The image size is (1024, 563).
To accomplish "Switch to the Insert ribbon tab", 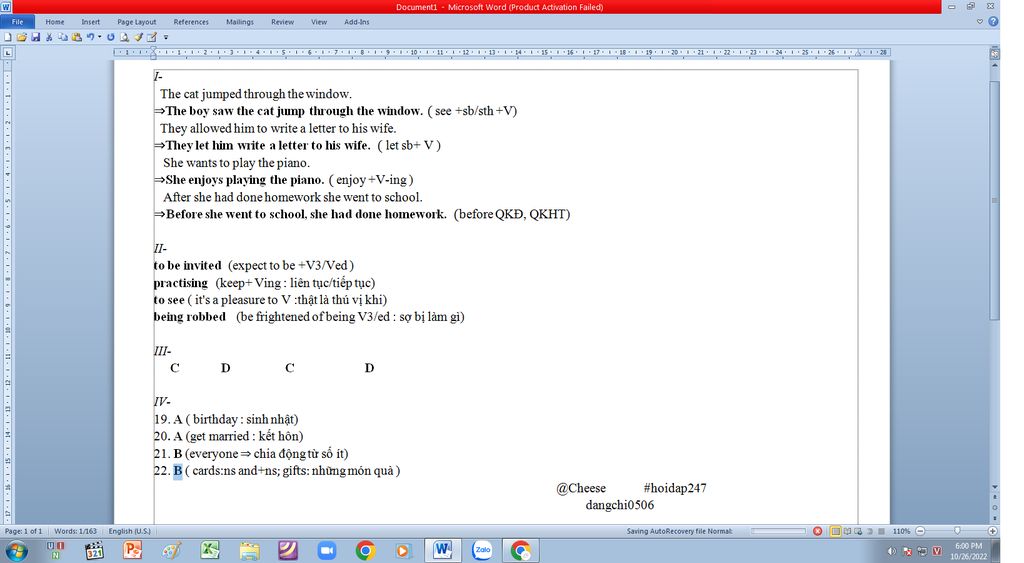I will pos(91,22).
